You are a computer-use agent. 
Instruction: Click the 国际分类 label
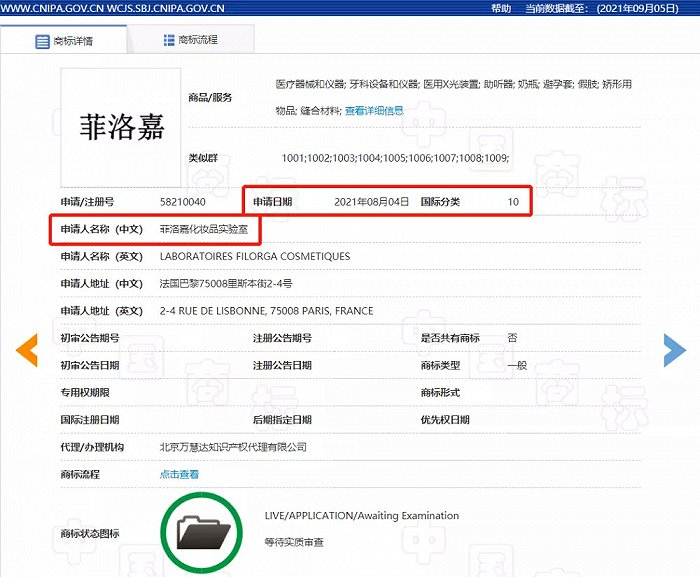440,202
